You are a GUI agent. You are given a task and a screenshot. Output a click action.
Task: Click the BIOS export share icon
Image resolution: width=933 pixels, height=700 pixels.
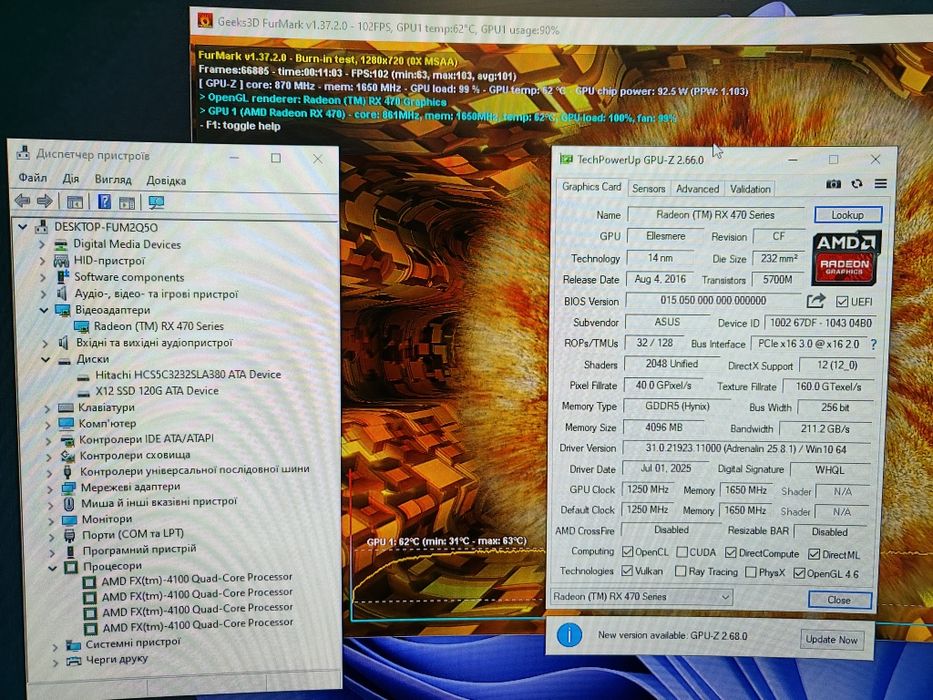[816, 301]
